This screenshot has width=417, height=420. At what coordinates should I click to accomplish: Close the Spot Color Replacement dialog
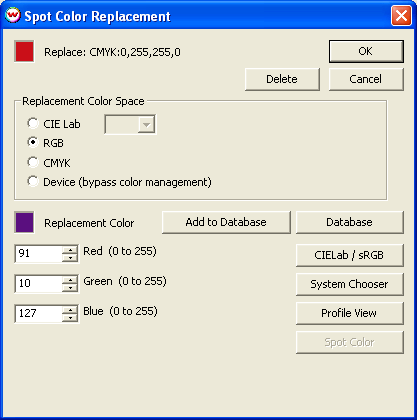[401, 16]
